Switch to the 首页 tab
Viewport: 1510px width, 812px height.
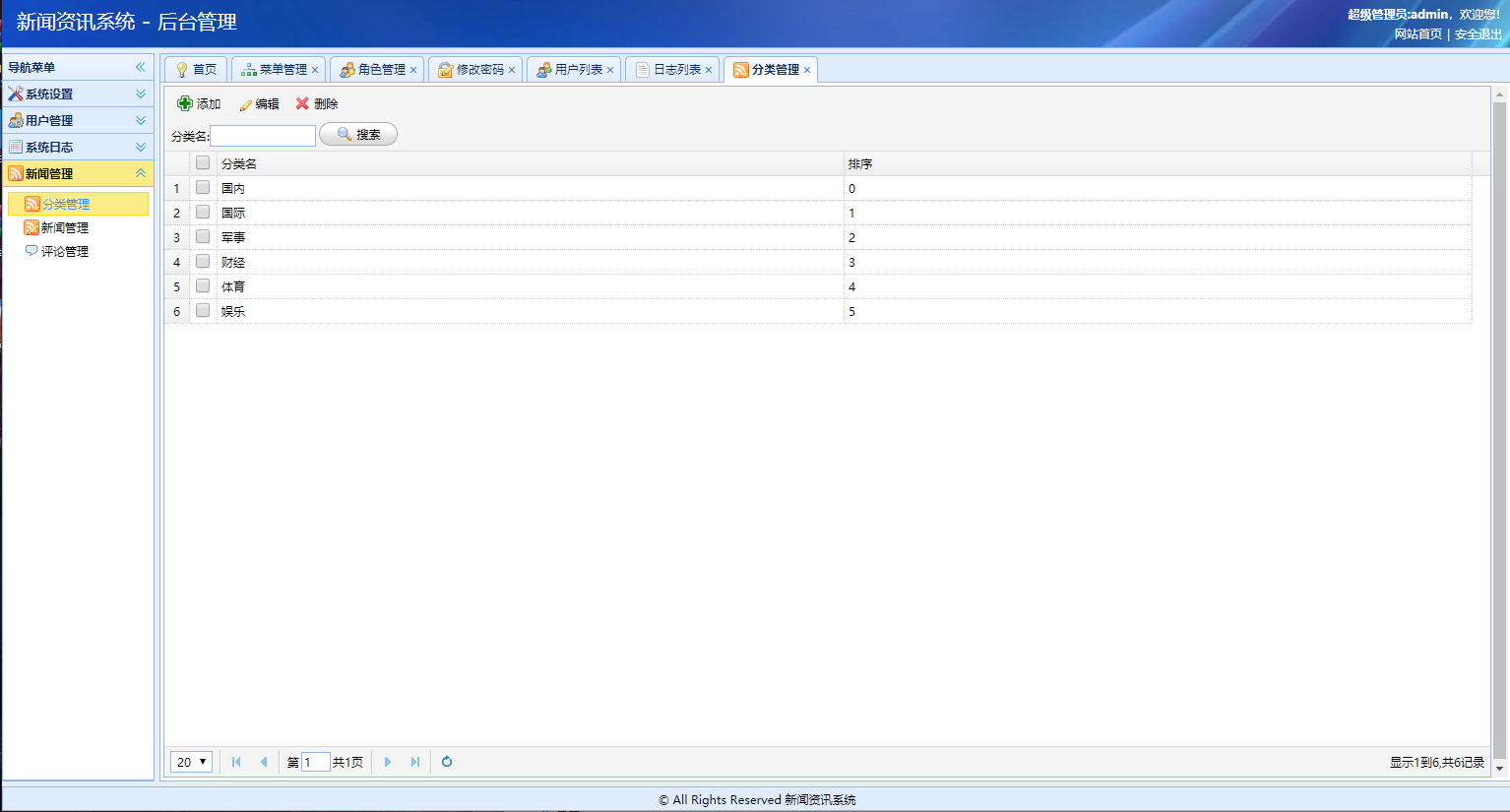[196, 70]
